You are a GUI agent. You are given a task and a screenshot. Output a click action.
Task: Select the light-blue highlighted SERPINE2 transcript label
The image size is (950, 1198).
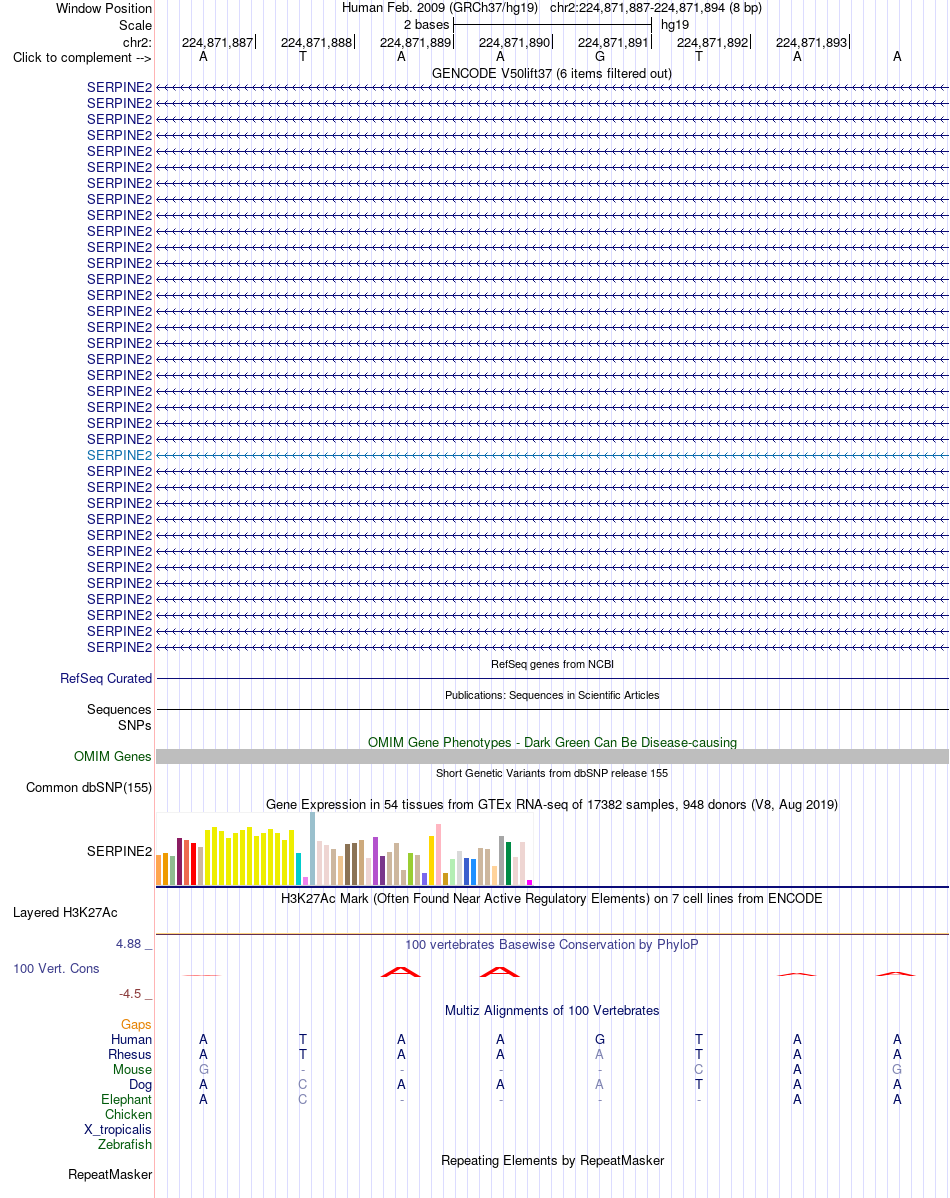[119, 455]
